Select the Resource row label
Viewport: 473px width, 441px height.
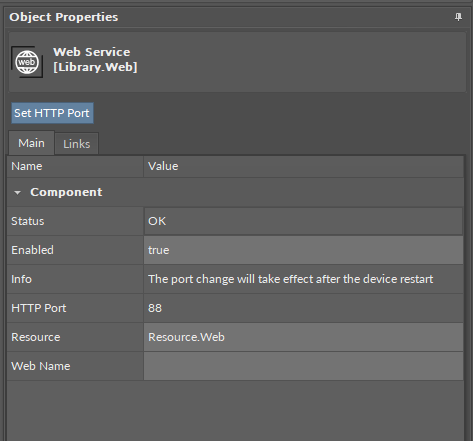click(x=36, y=337)
